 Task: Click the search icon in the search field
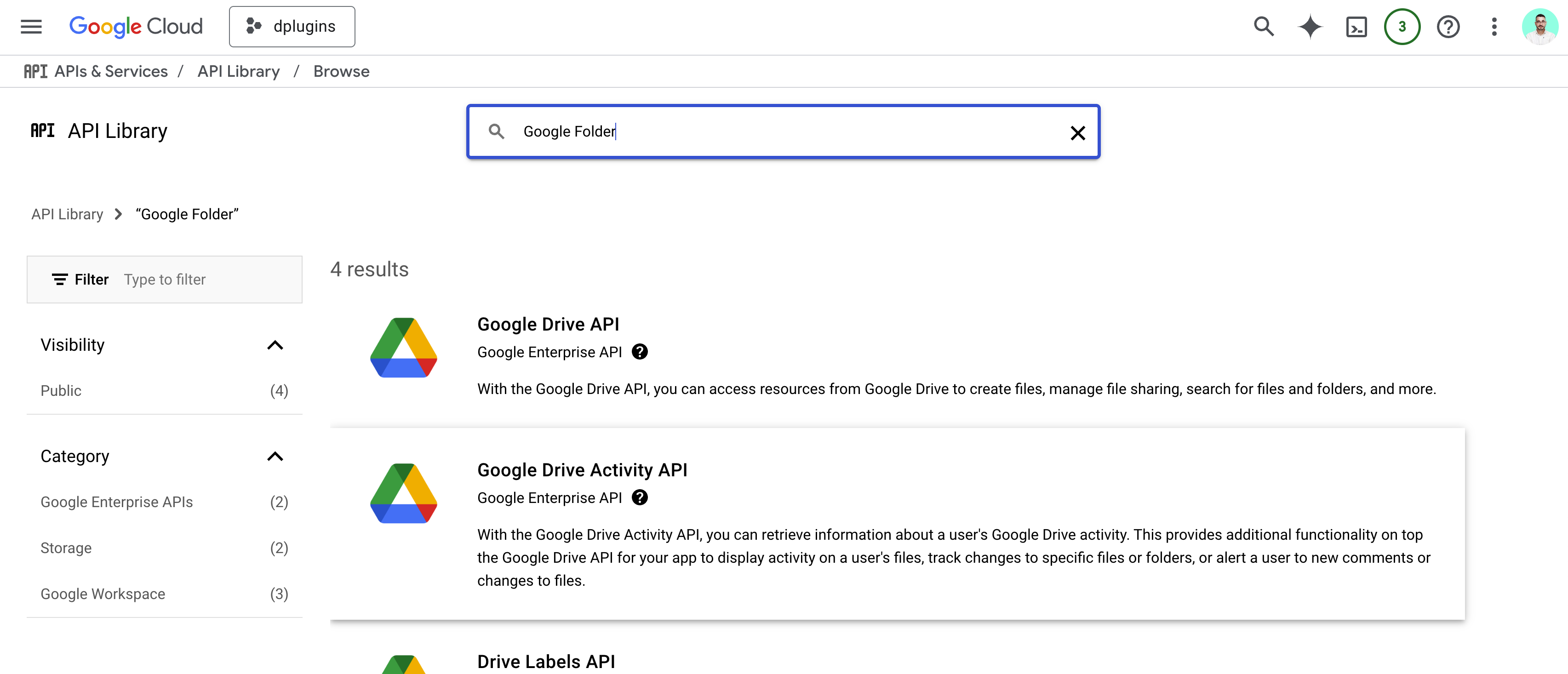497,131
